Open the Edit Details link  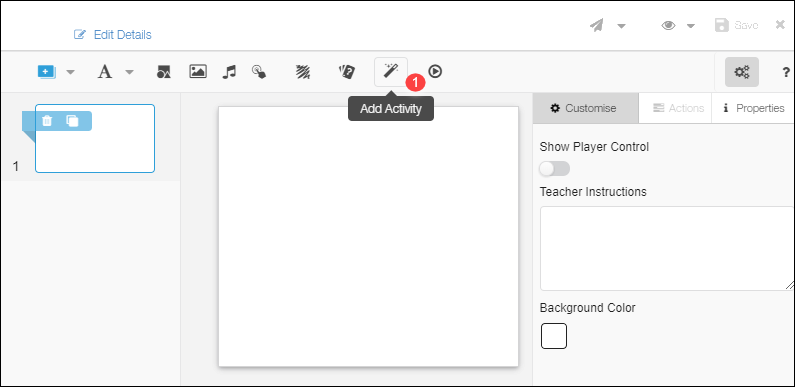tap(113, 34)
